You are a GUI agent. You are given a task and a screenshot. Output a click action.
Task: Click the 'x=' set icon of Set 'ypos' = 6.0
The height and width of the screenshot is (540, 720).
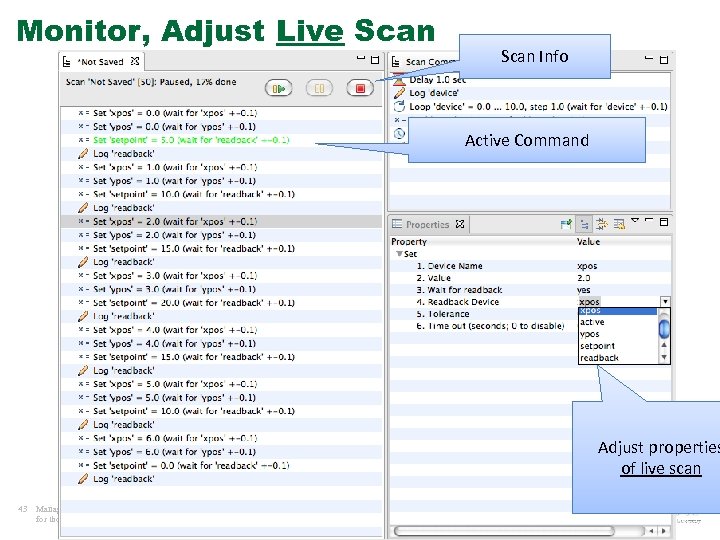[x=83, y=452]
